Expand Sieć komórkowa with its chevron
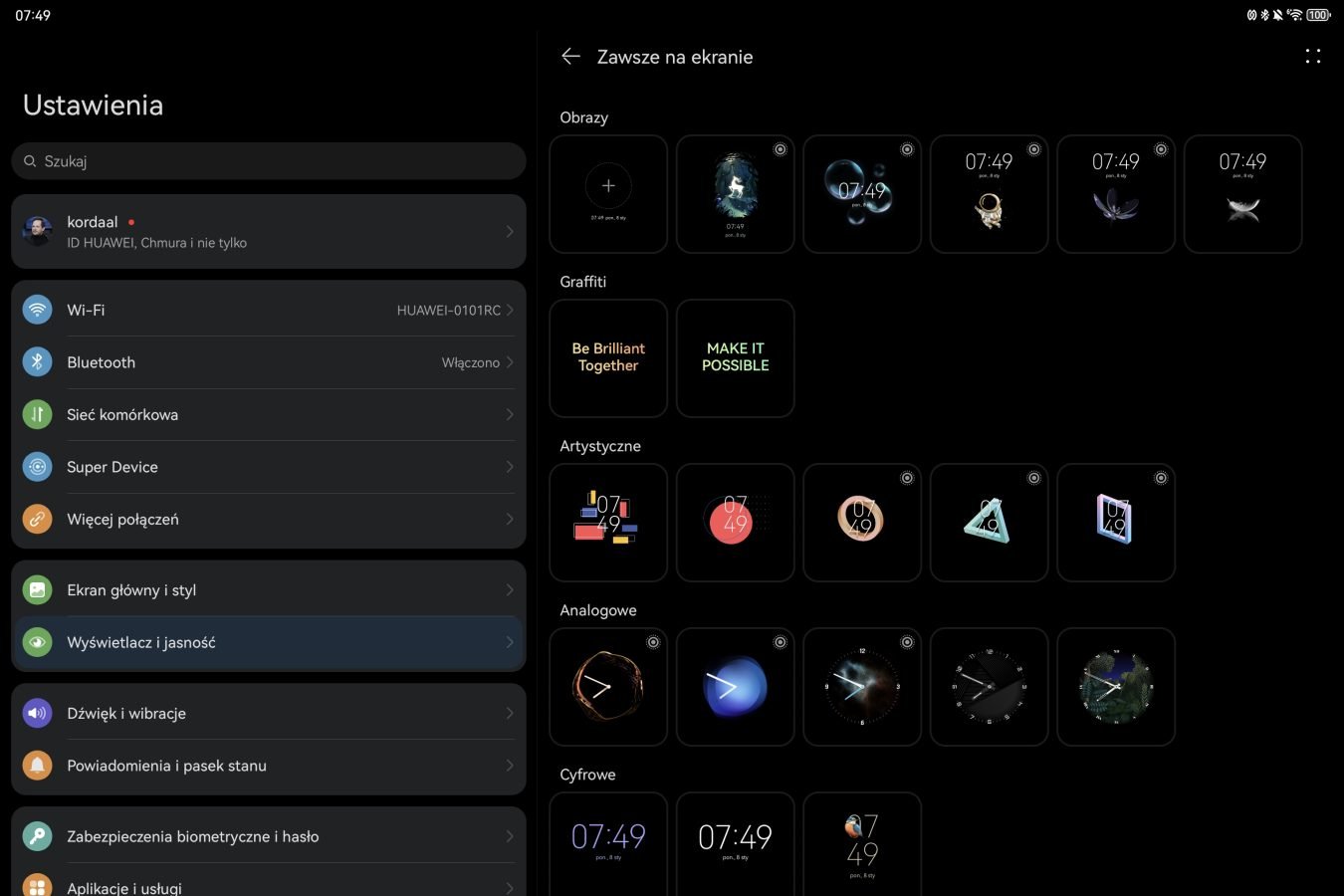This screenshot has height=896, width=1344. click(x=509, y=414)
